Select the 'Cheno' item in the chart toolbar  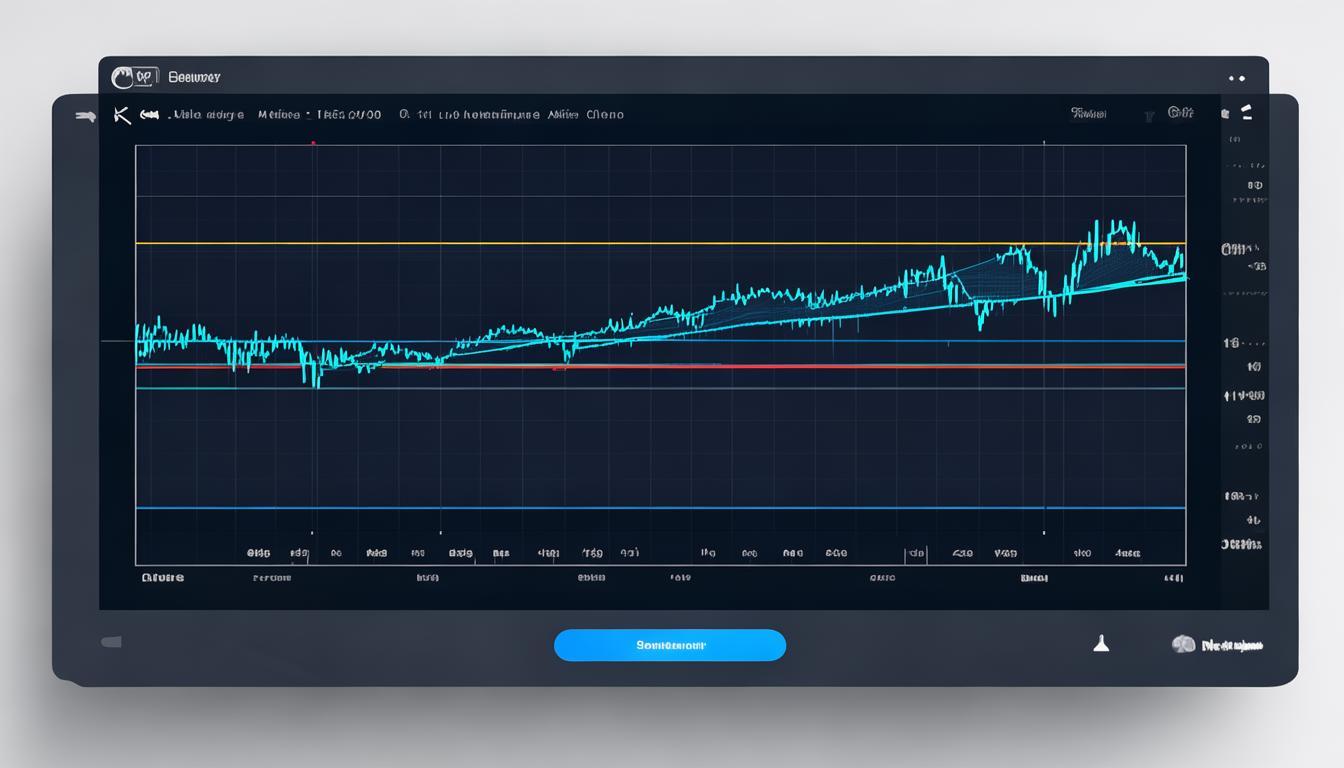coord(604,115)
